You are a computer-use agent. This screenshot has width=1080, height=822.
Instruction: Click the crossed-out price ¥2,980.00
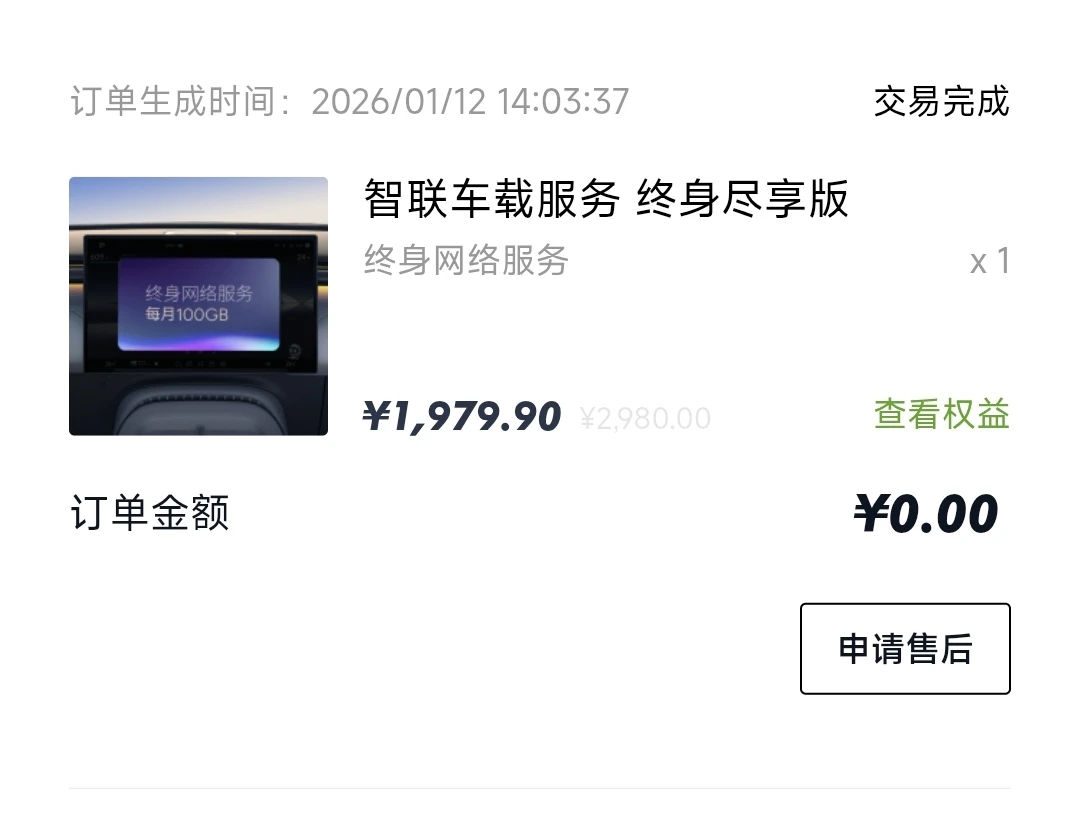(645, 418)
